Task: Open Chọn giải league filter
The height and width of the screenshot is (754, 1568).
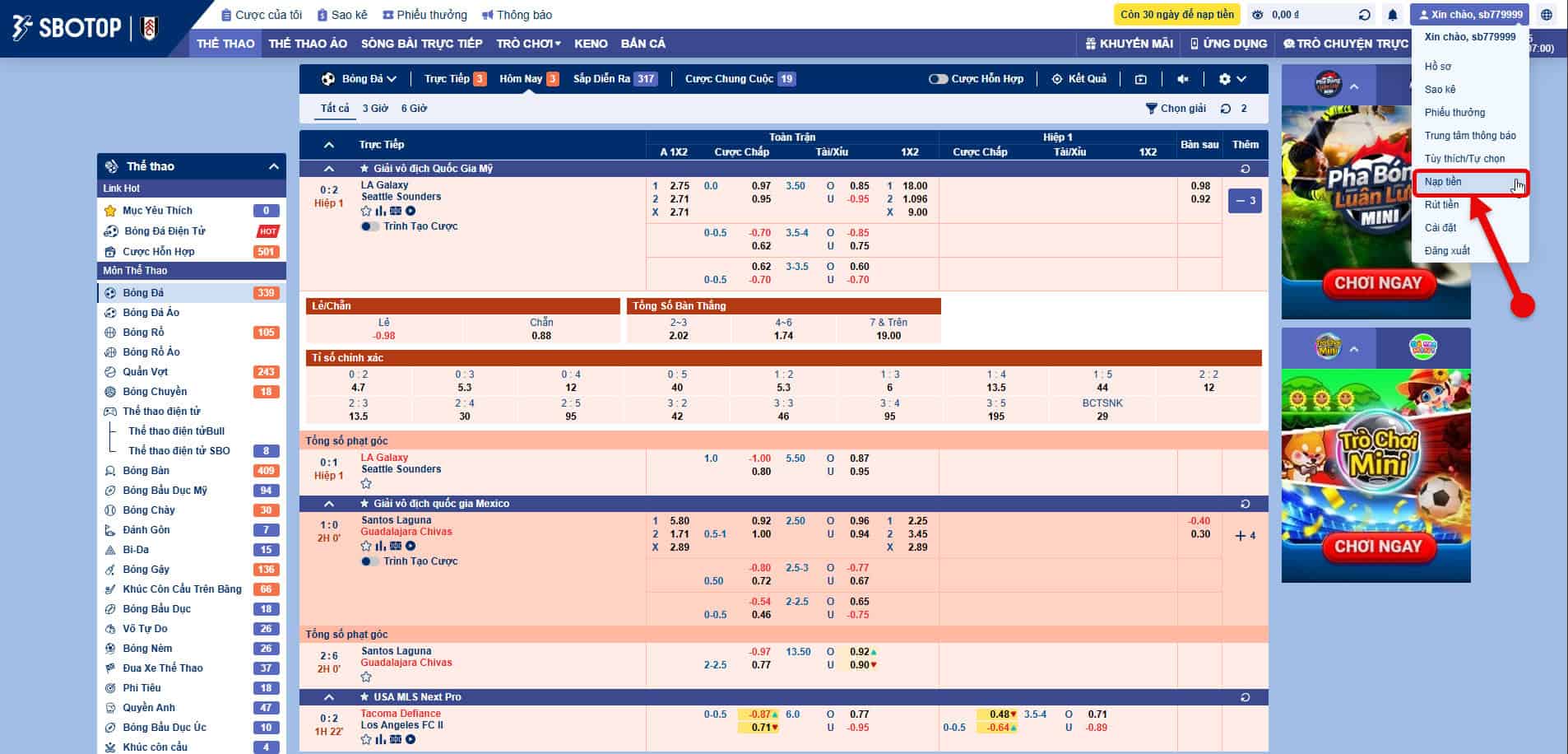Action: point(1176,109)
